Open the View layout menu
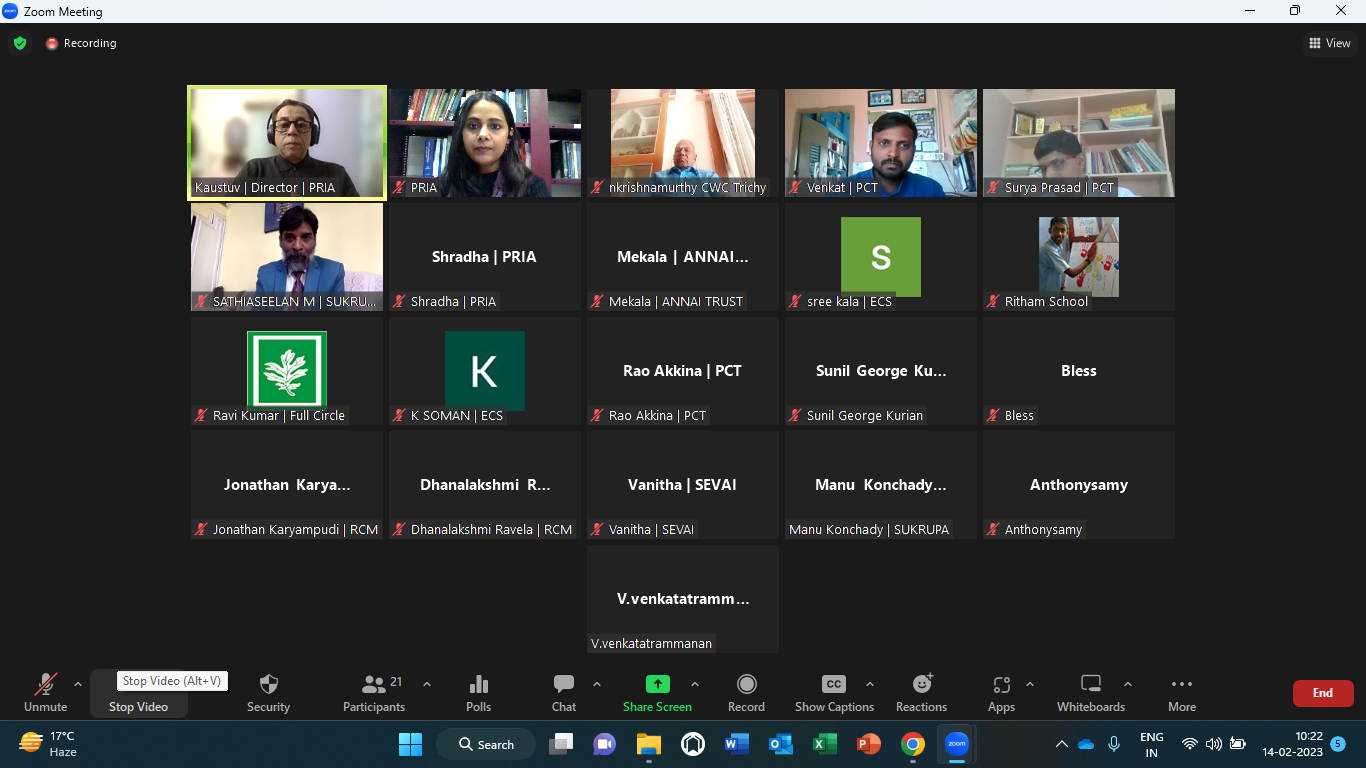This screenshot has width=1366, height=768. (1330, 43)
